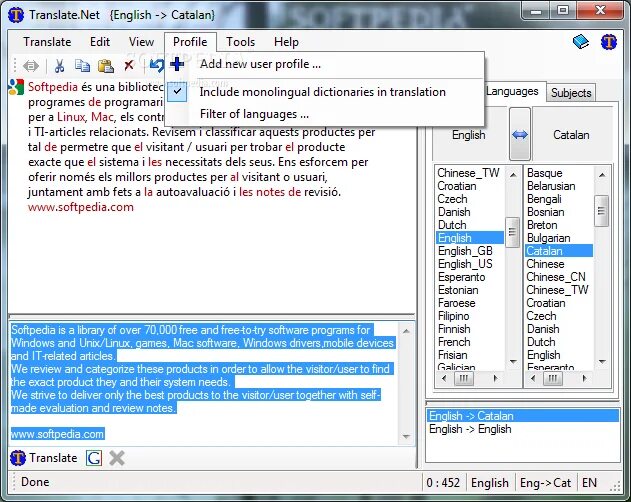
Task: Swap languages with the blue double-arrow button
Action: coord(520,134)
